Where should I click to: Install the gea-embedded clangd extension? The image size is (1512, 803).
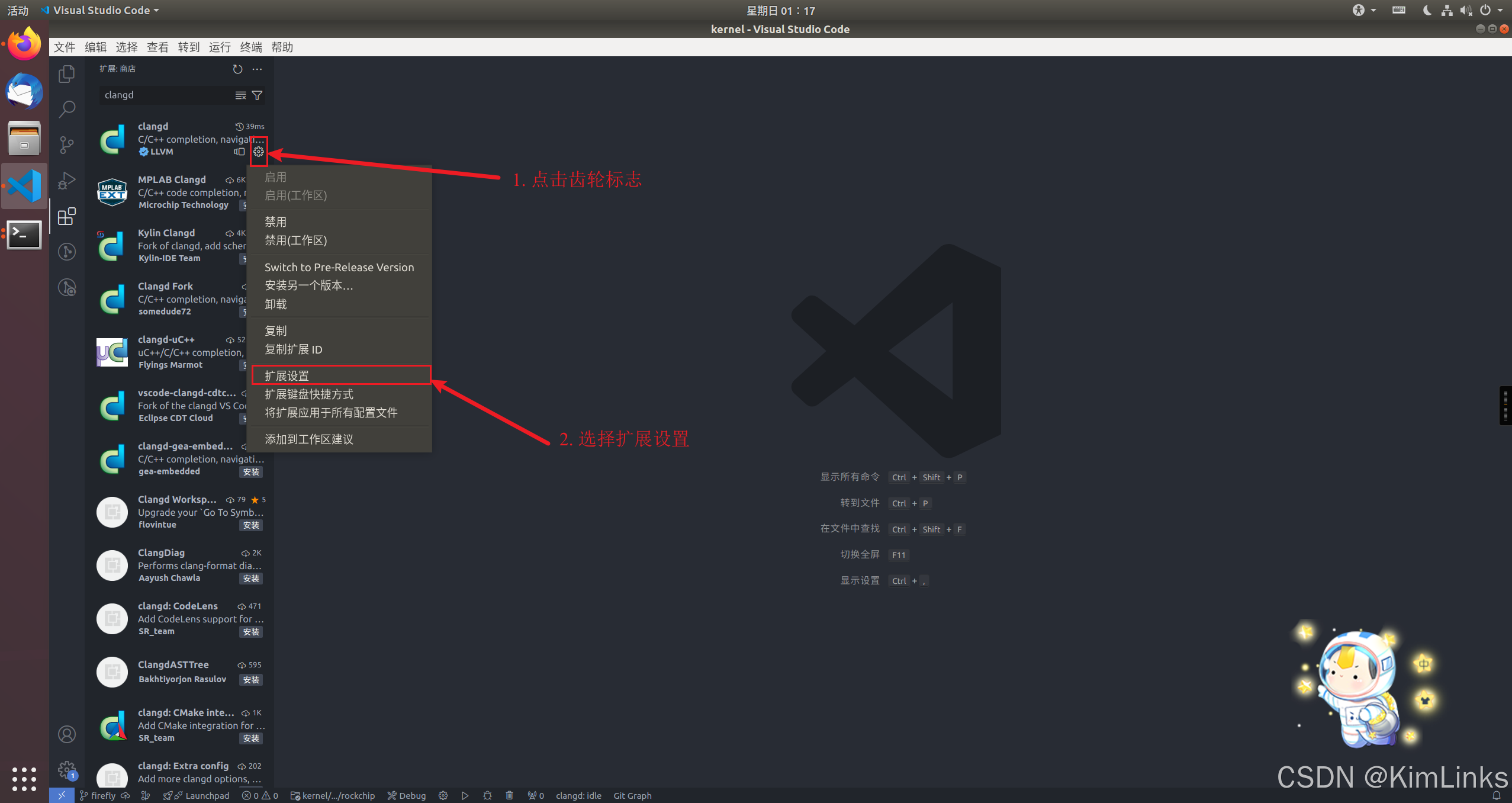[251, 472]
